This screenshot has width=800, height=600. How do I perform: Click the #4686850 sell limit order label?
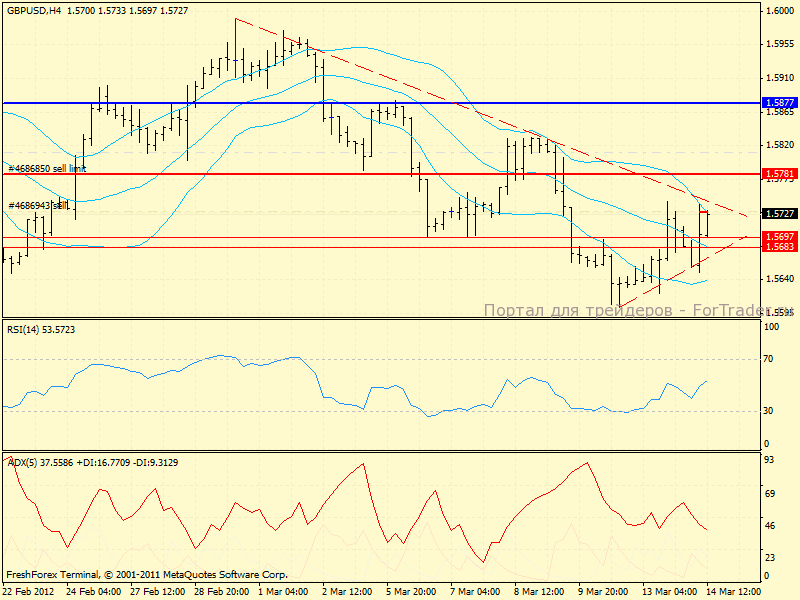point(47,169)
